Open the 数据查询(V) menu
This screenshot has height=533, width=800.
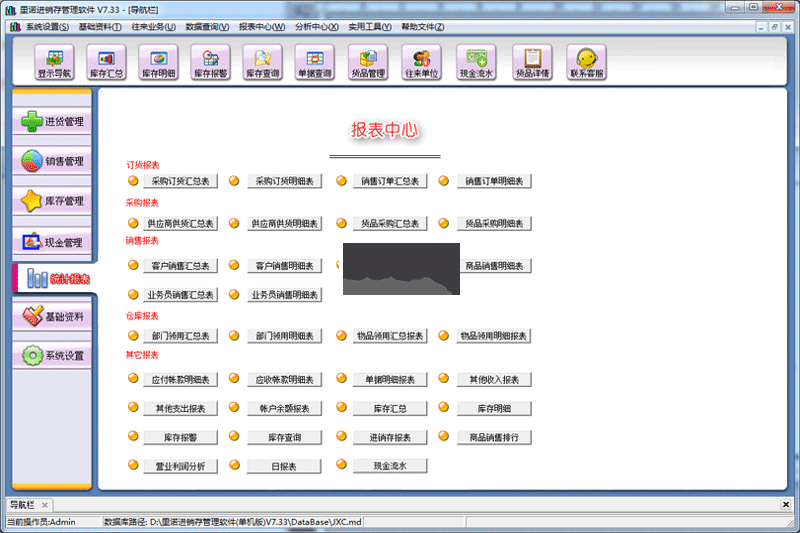click(x=207, y=27)
